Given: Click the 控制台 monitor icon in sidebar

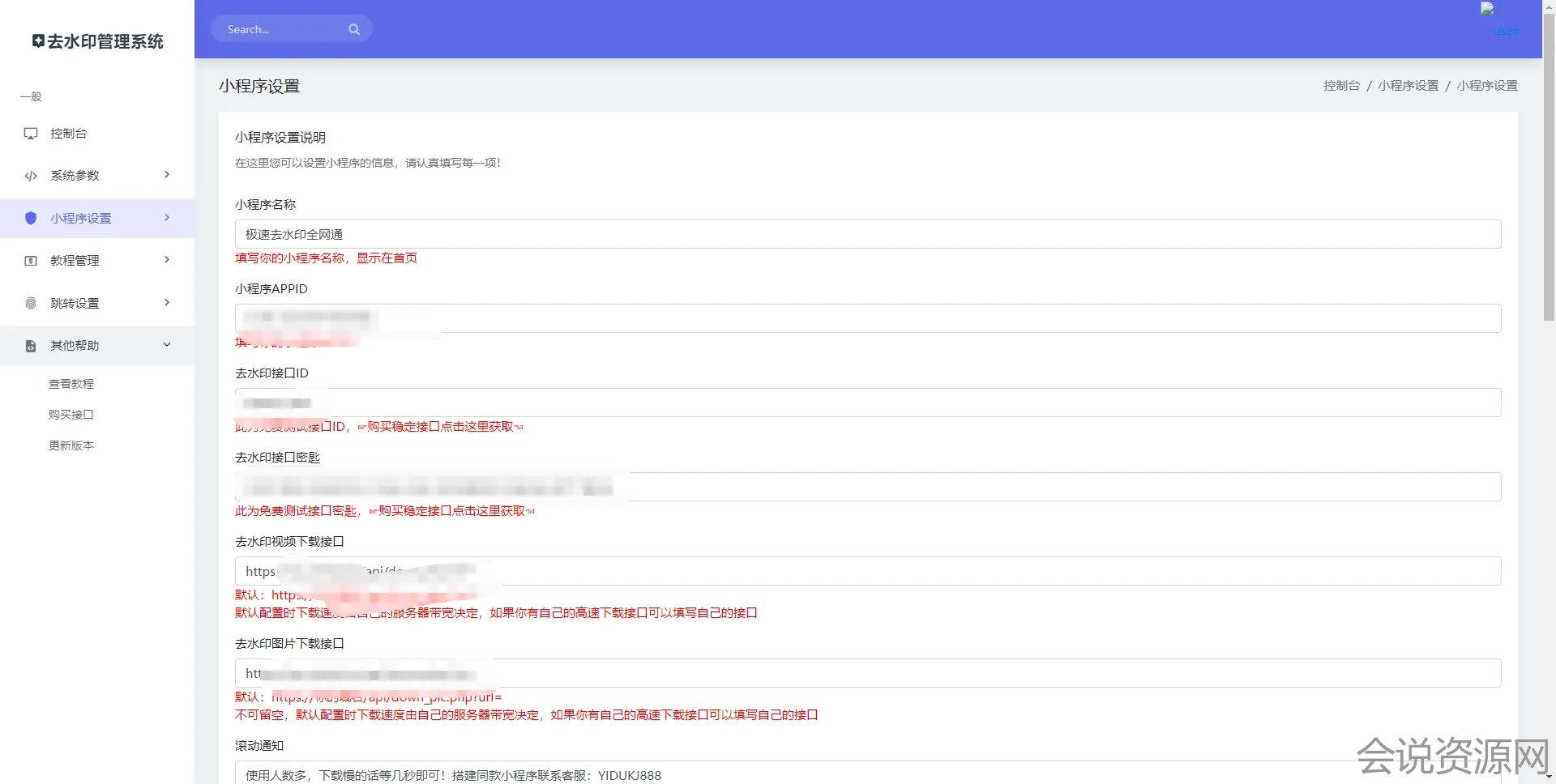Looking at the screenshot, I should click(x=31, y=134).
